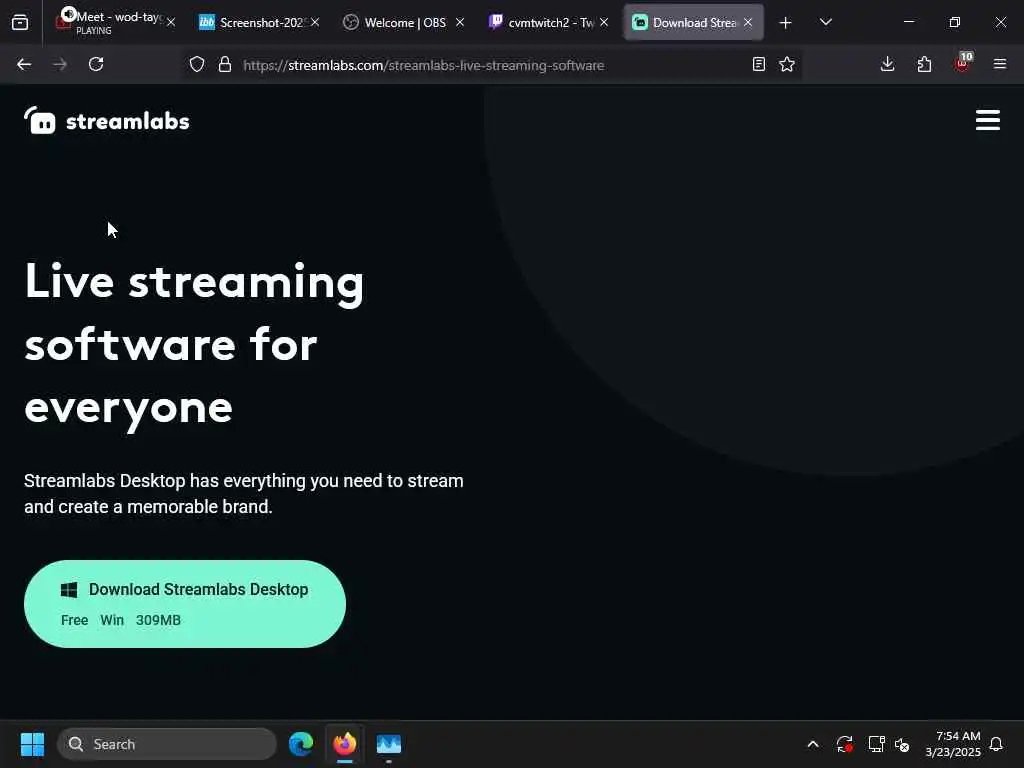Screen dimensions: 1024x768
Task: Launch Microsoft Edge from taskbar
Action: [301, 744]
